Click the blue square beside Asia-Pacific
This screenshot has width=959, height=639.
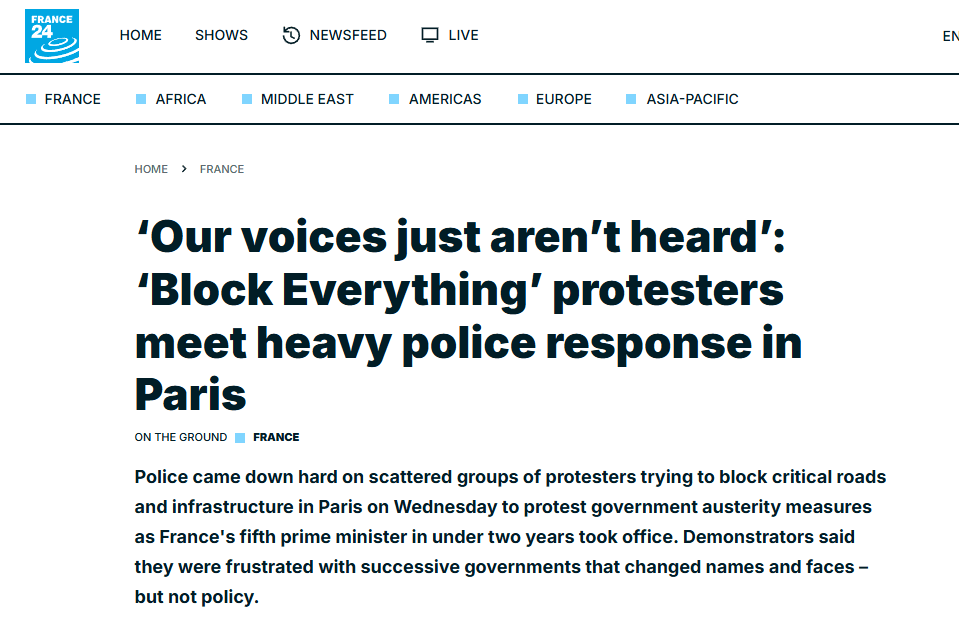click(631, 99)
